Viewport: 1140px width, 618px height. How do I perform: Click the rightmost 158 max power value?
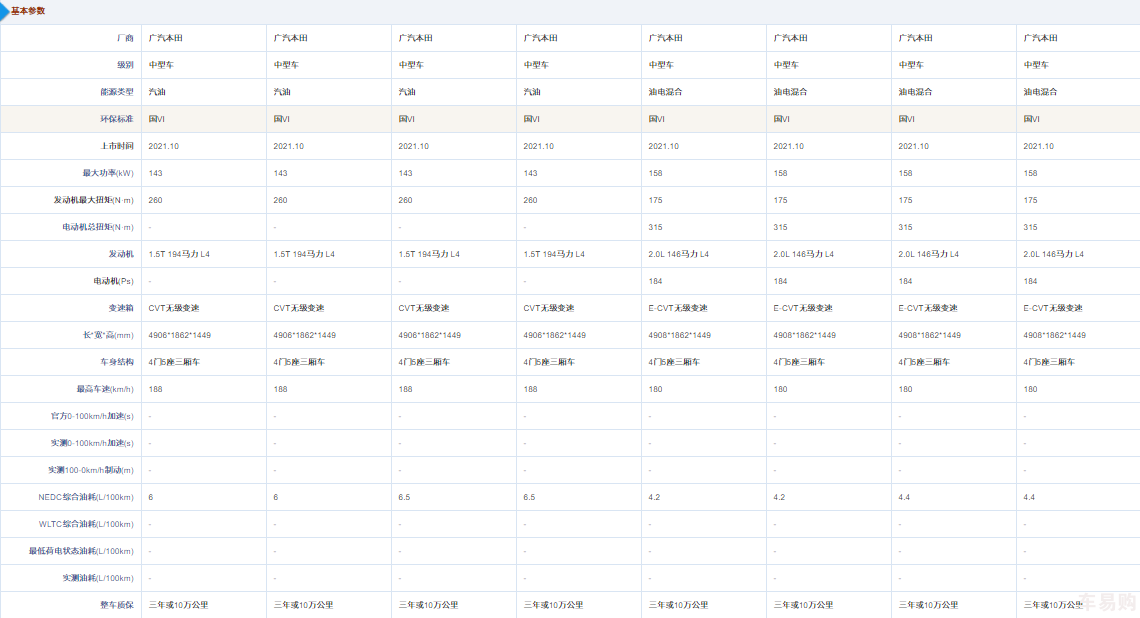tap(1030, 173)
